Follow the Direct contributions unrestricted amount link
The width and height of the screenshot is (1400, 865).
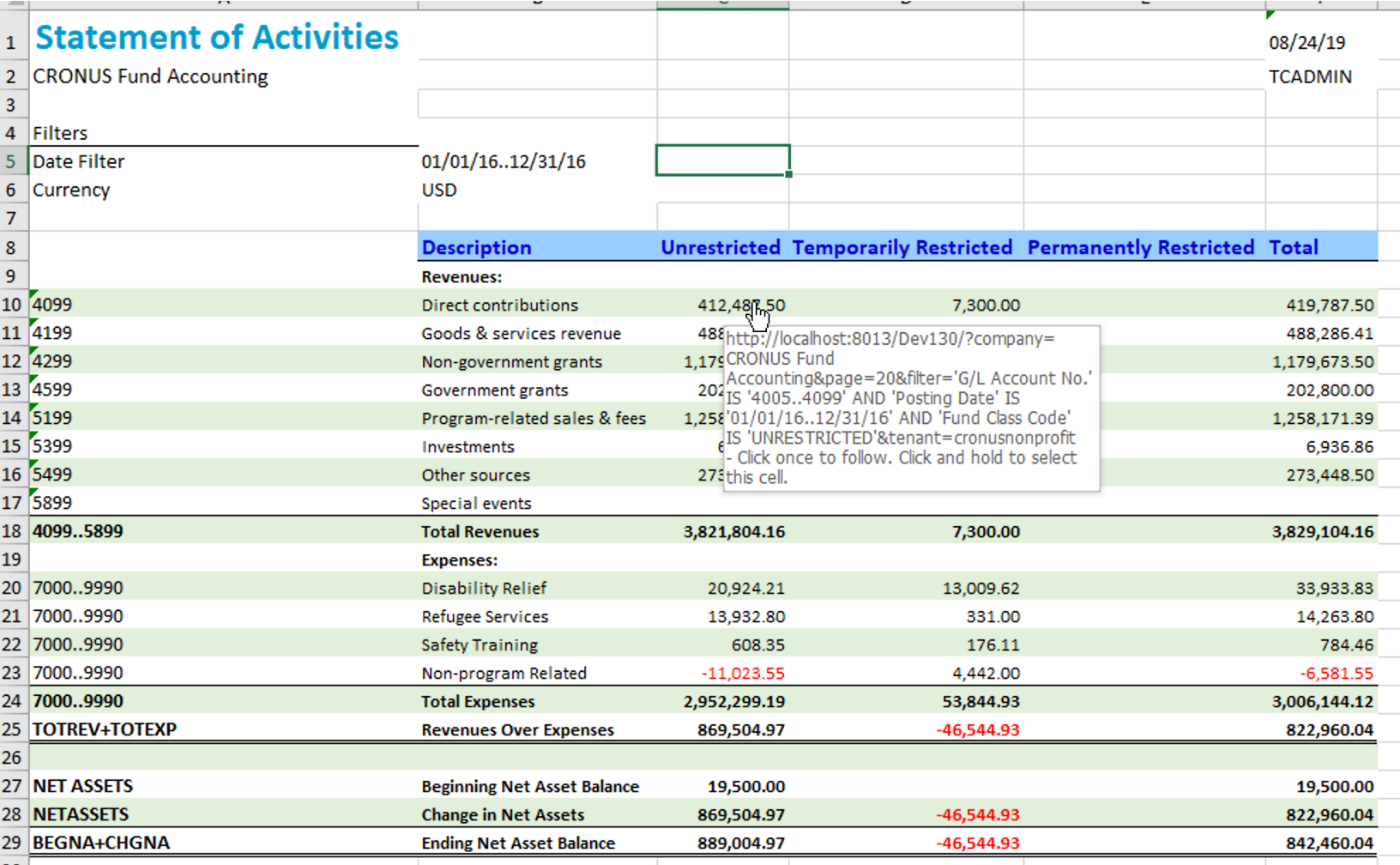[743, 305]
